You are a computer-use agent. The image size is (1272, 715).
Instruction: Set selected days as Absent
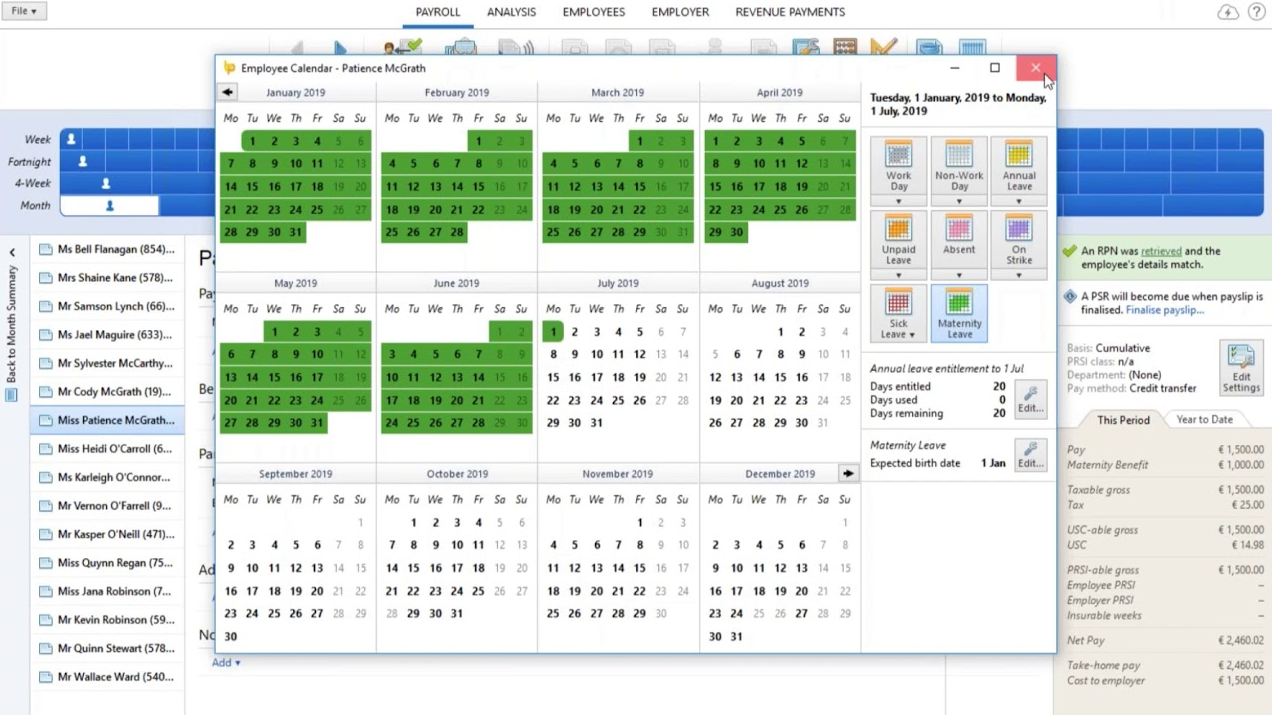point(958,236)
